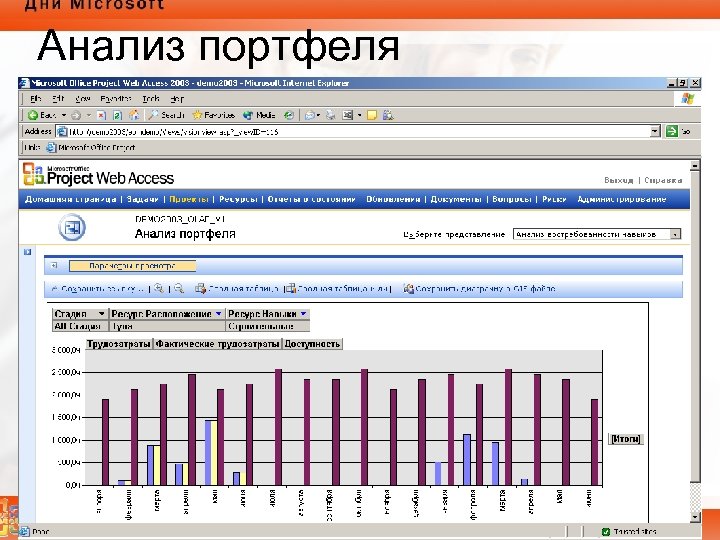Click the Windows flag logo in menu bar

click(687, 98)
